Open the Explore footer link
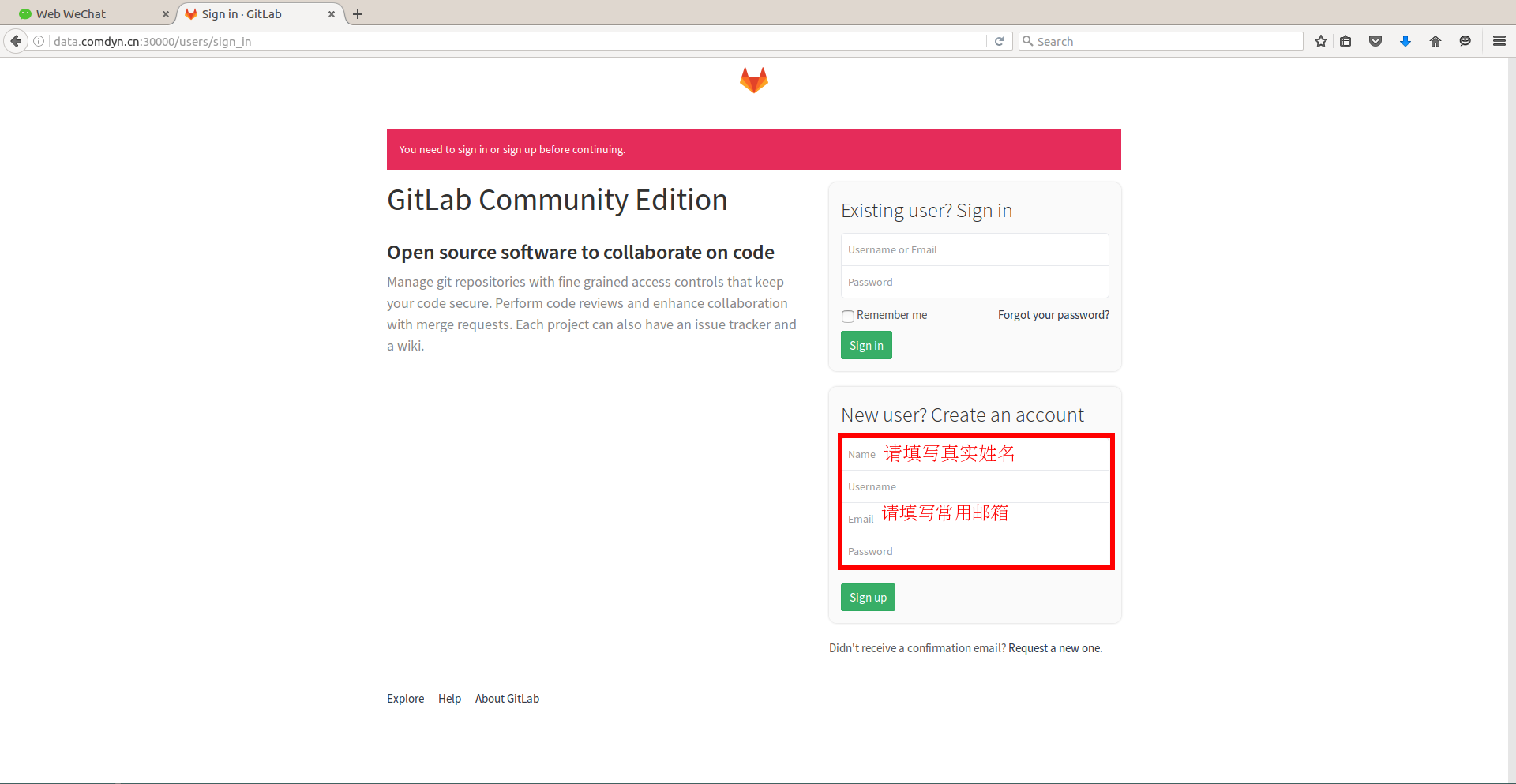 [405, 699]
